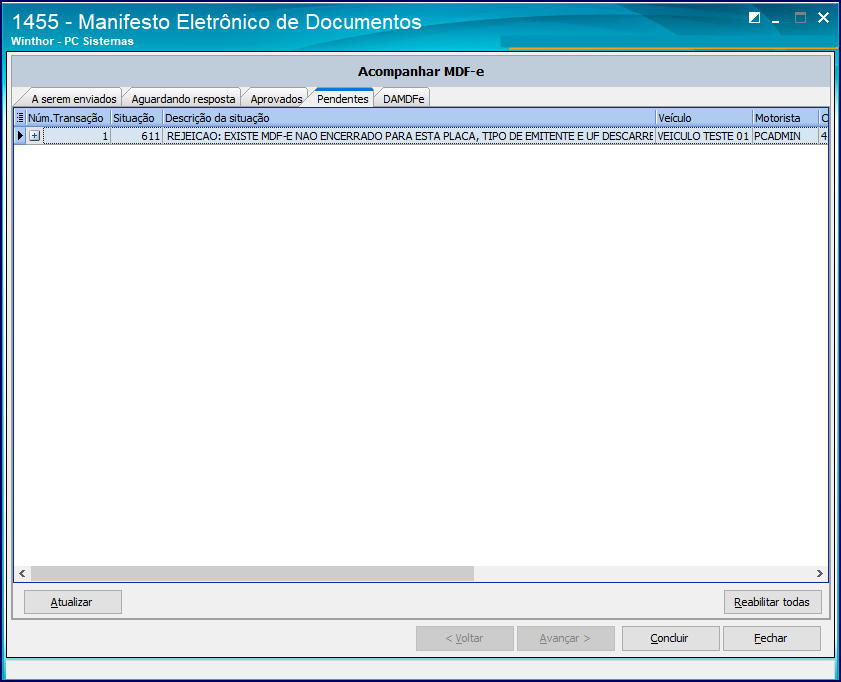Click Descrição da situação column header
This screenshot has height=682, width=841.
pos(409,118)
